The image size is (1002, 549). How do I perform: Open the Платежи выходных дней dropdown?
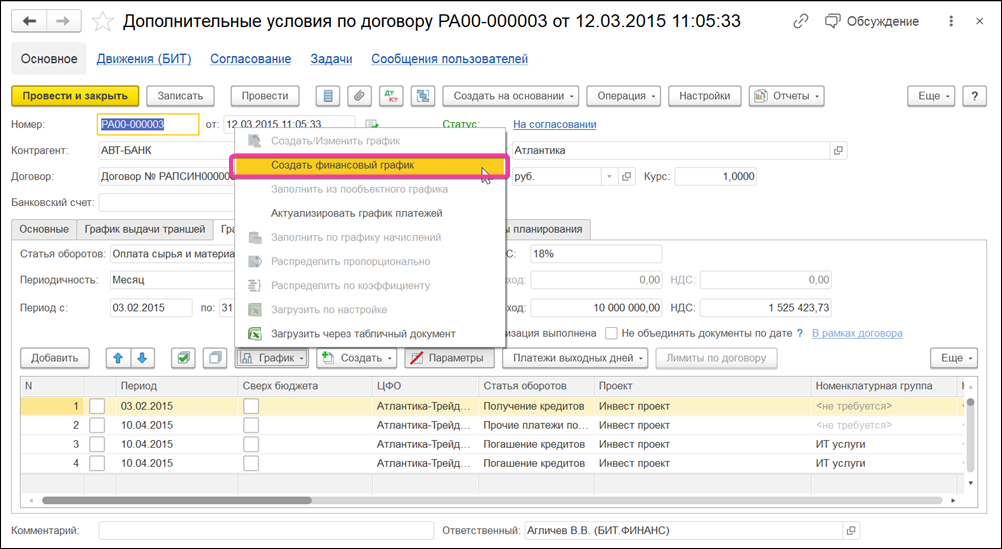pyautogui.click(x=575, y=358)
